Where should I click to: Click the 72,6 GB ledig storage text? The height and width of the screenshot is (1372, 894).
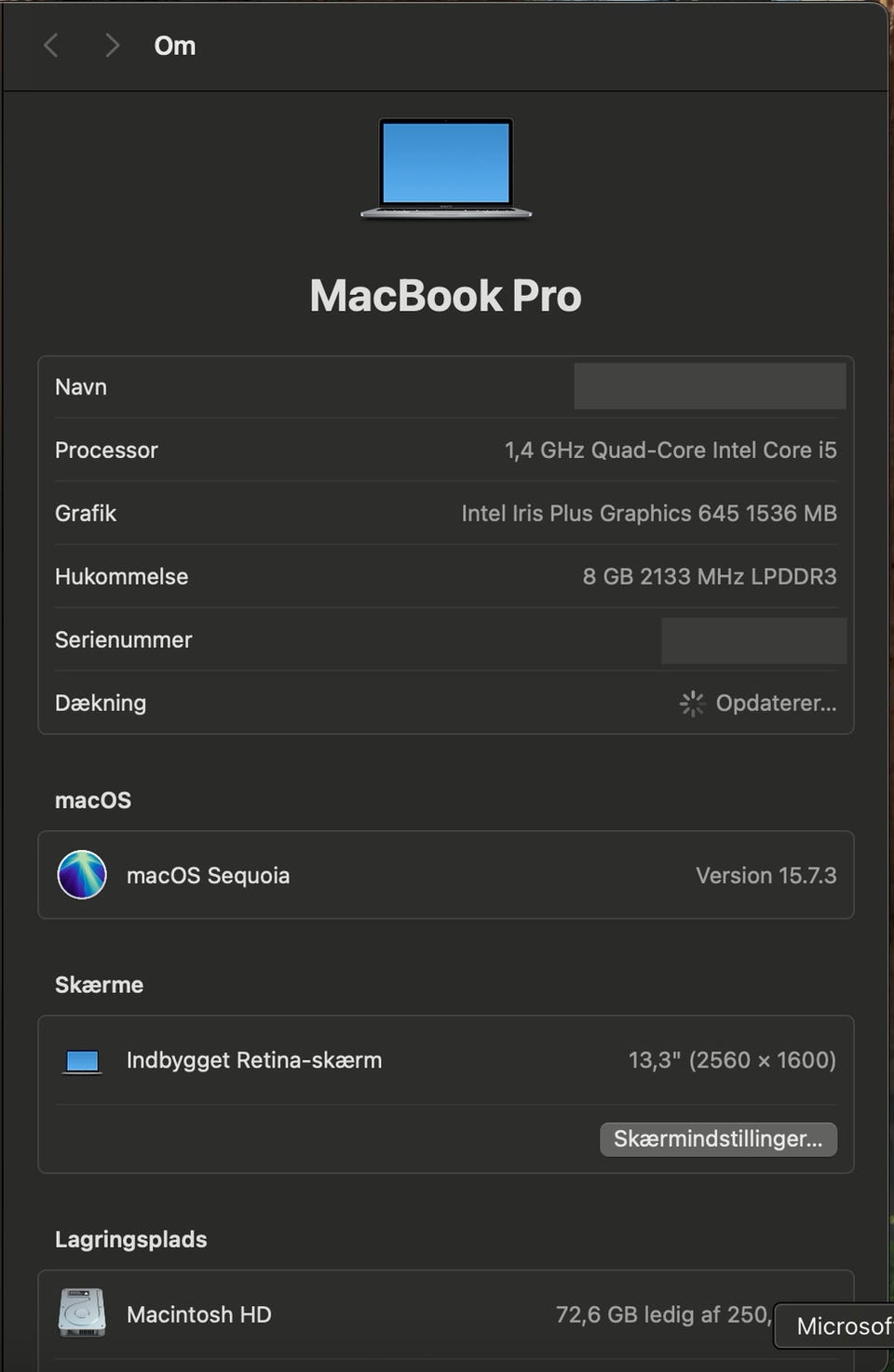tap(661, 1314)
